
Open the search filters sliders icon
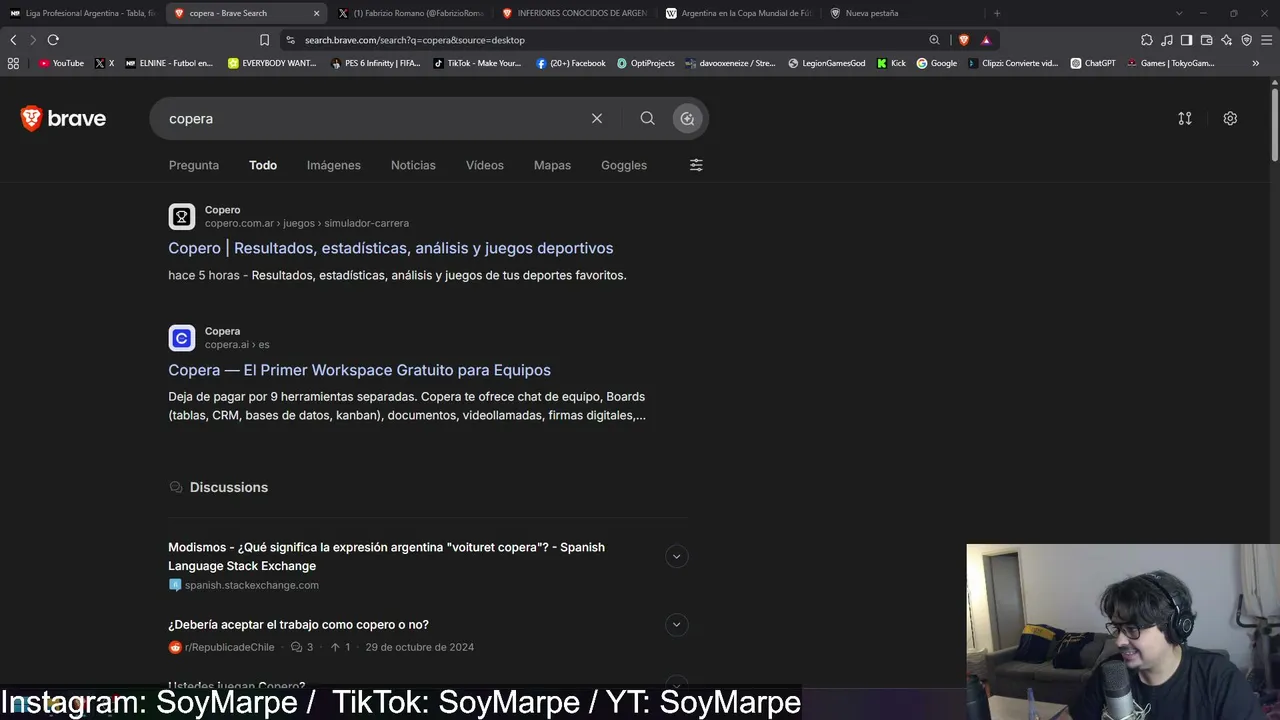click(x=696, y=165)
